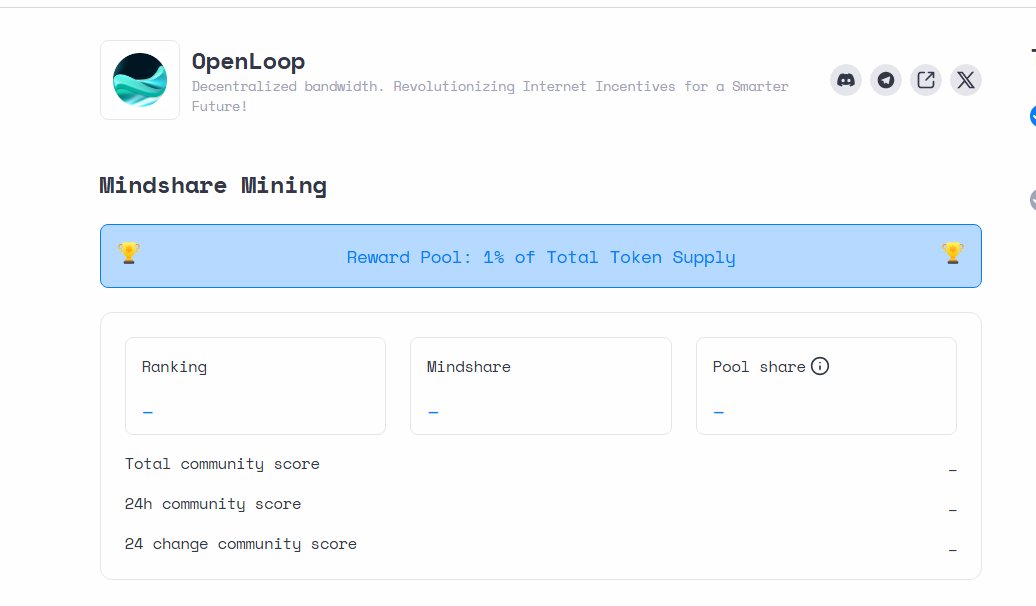Select the Ranking stat card
The width and height of the screenshot is (1036, 606).
[x=255, y=385]
